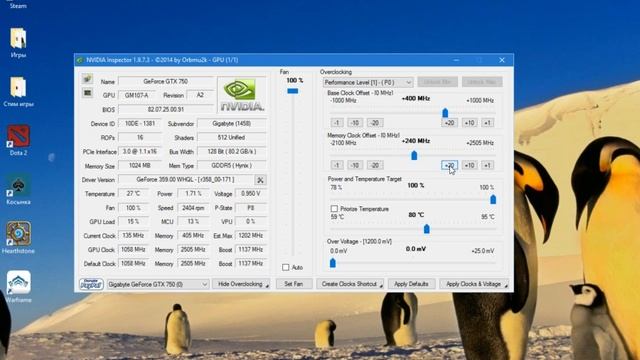Click the Speed 2404 rpm value

coord(193,208)
